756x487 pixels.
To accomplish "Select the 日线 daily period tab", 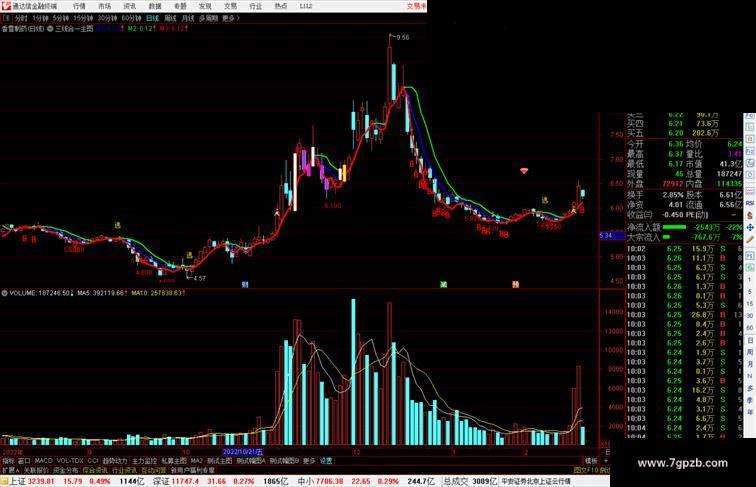I will [x=152, y=18].
